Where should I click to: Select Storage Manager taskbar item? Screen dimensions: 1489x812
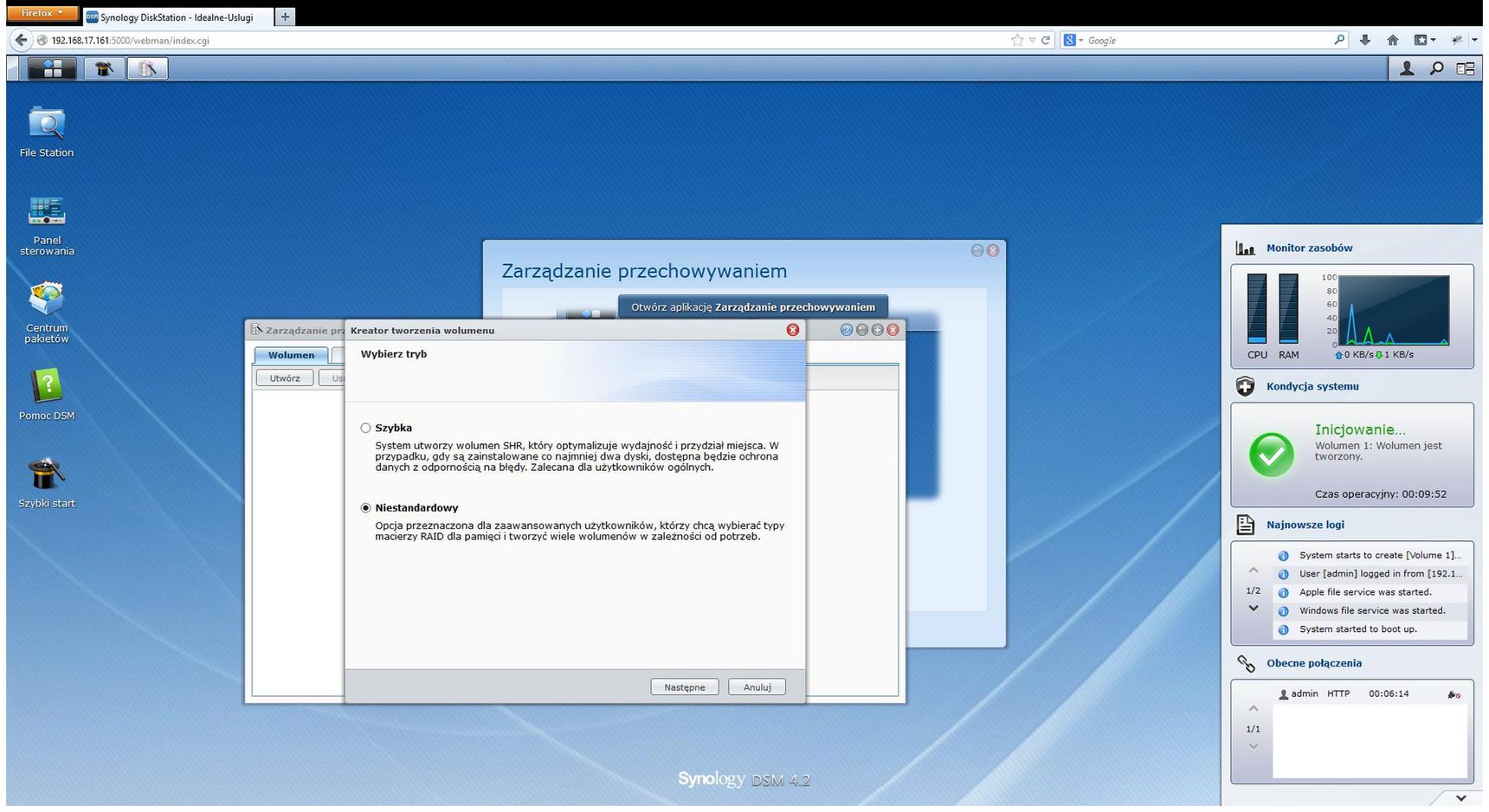(x=147, y=68)
